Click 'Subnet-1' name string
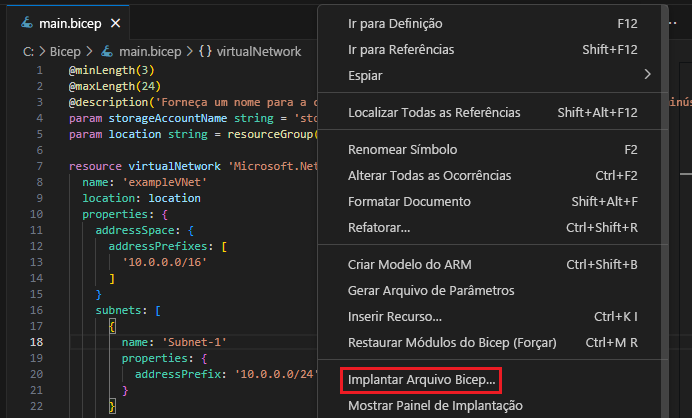 click(x=195, y=342)
